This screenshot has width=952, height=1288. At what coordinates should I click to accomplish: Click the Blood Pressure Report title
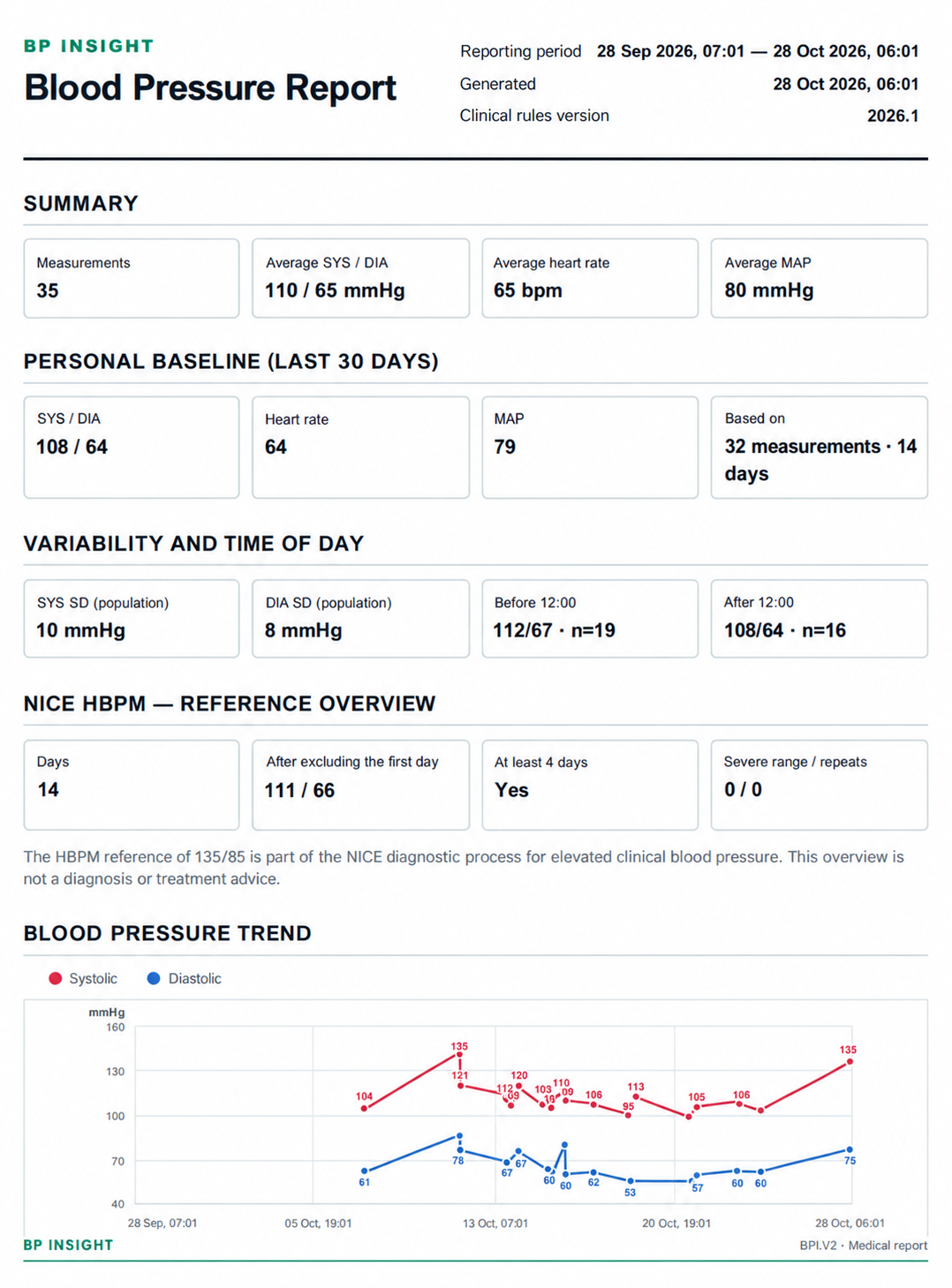click(210, 88)
